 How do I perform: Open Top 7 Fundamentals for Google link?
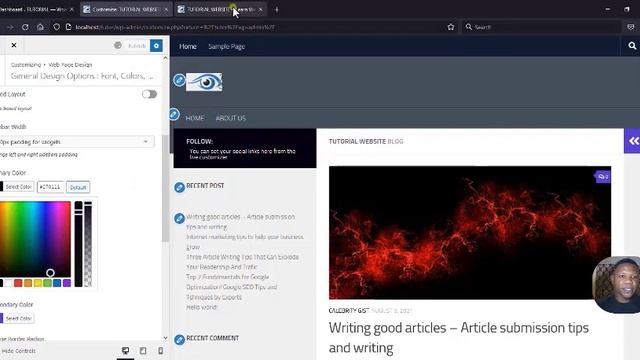tap(231, 287)
